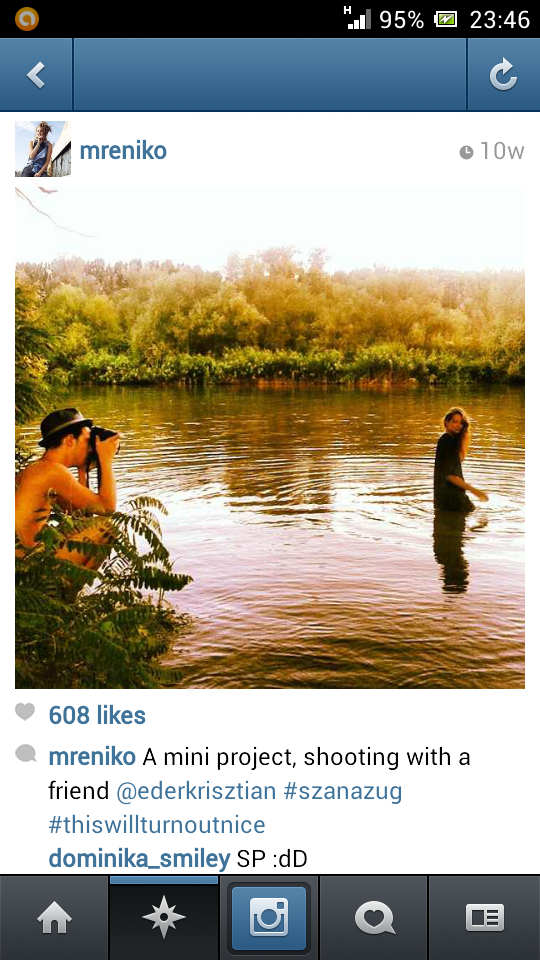This screenshot has width=540, height=960.
Task: Tap mreniko name in caption
Action: [92, 757]
